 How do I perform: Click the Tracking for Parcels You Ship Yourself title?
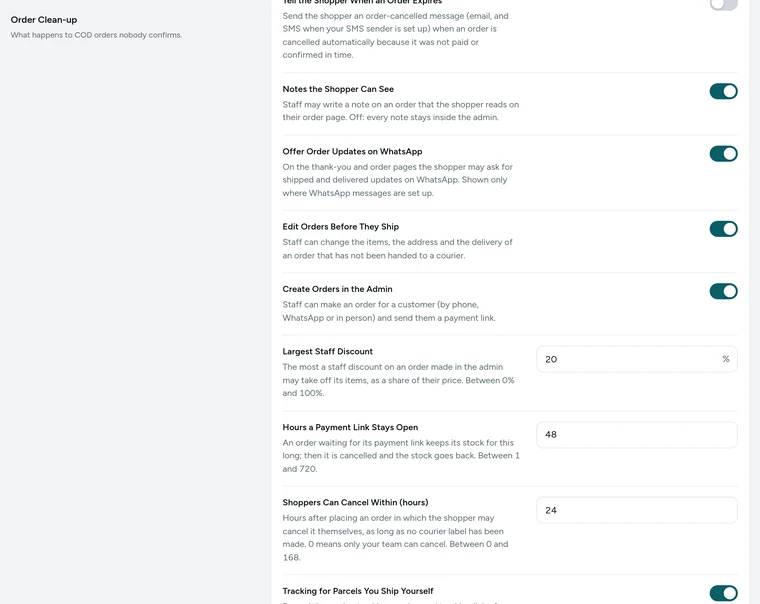358,591
